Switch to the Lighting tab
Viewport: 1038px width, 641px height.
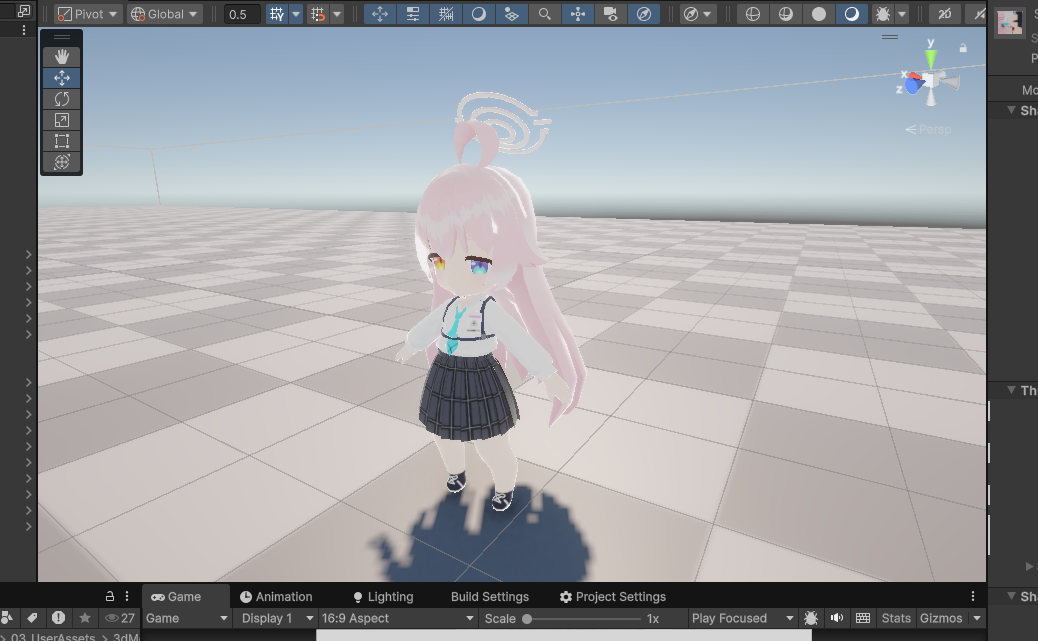[x=383, y=597]
